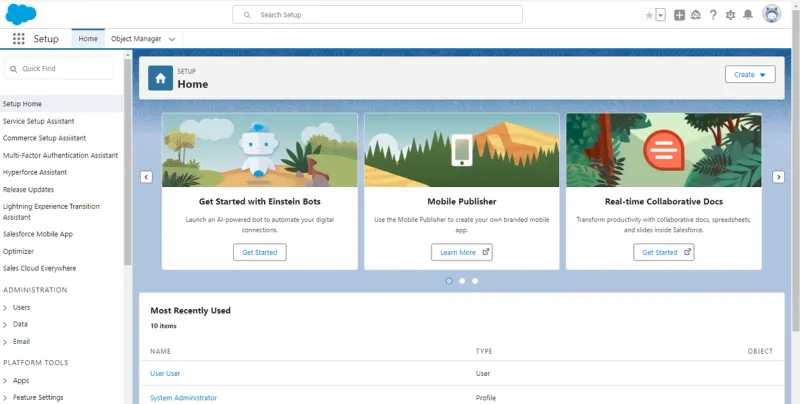Image resolution: width=800 pixels, height=404 pixels.
Task: Open the Create dropdown button
Action: click(x=750, y=74)
